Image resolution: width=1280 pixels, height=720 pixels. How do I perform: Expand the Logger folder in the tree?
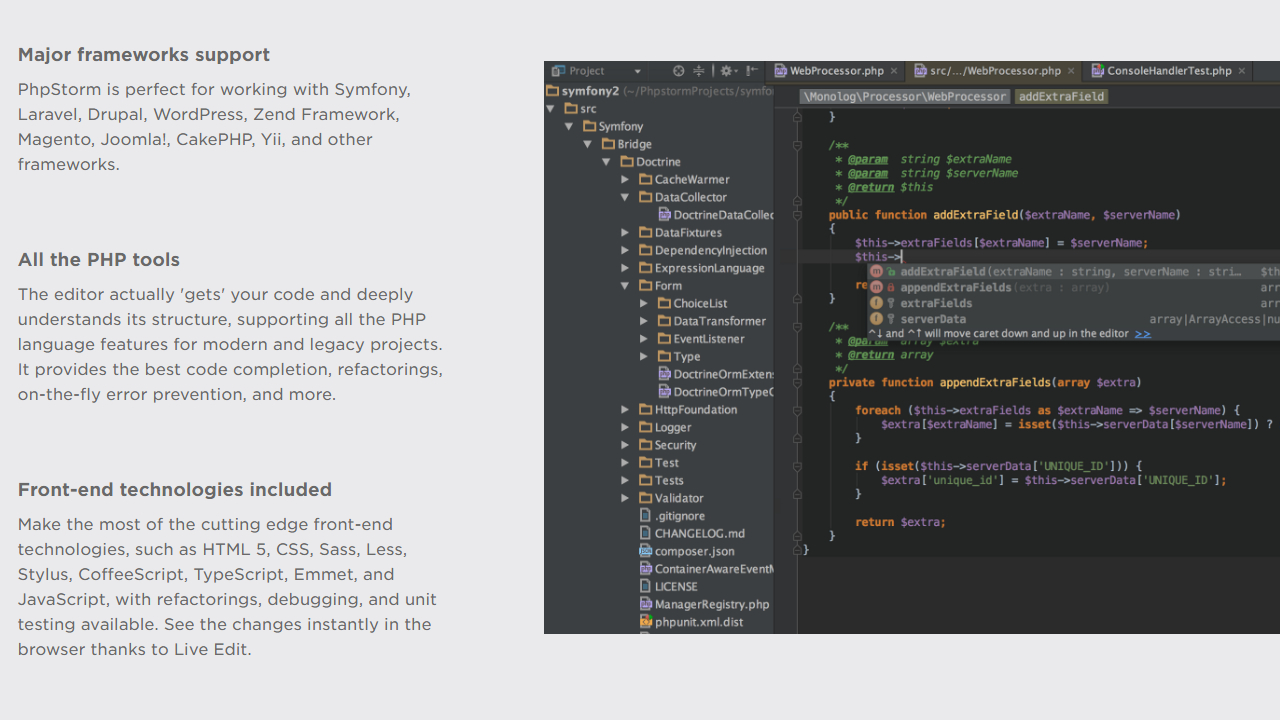[625, 427]
